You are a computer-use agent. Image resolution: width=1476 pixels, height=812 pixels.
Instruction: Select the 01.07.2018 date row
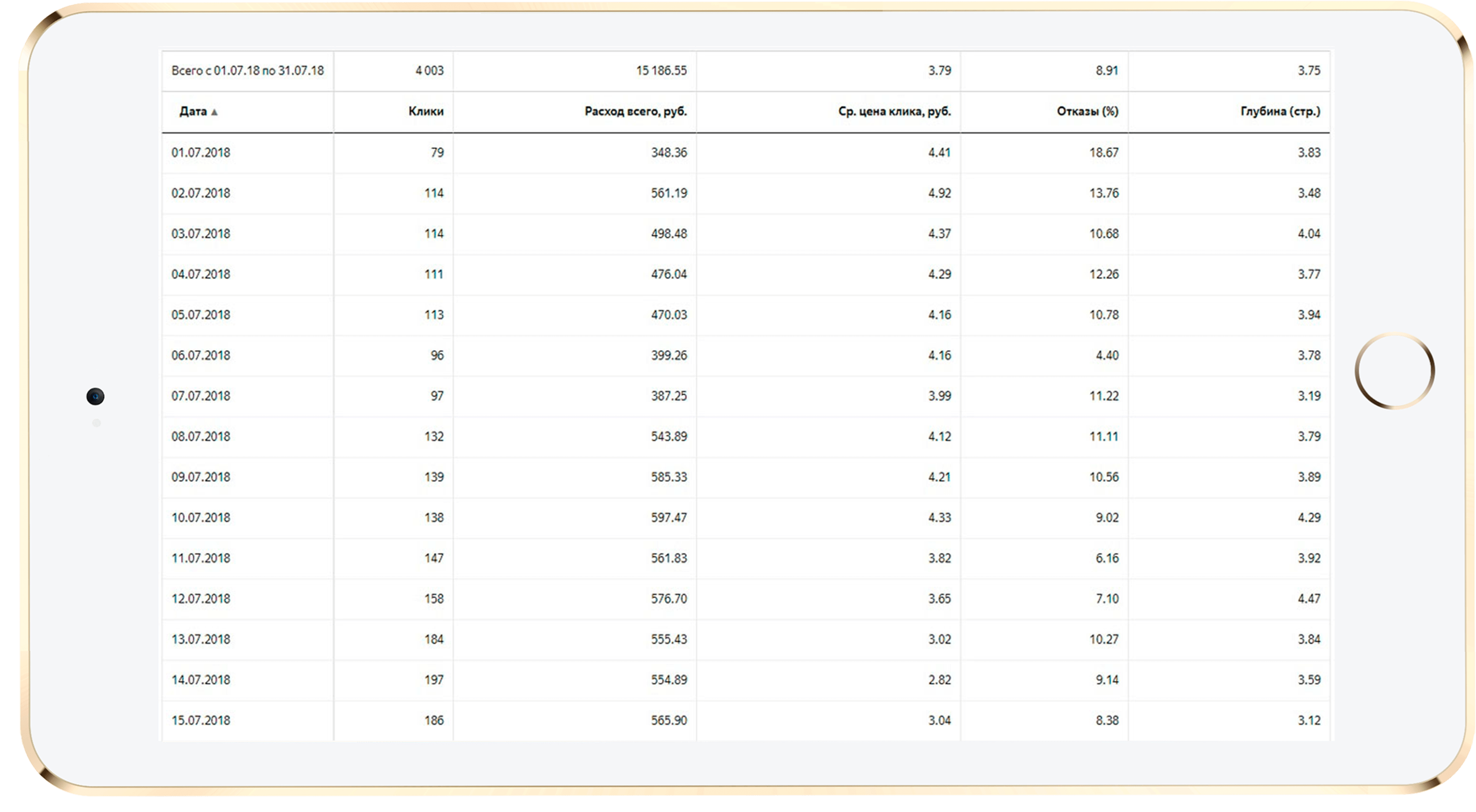[x=200, y=153]
